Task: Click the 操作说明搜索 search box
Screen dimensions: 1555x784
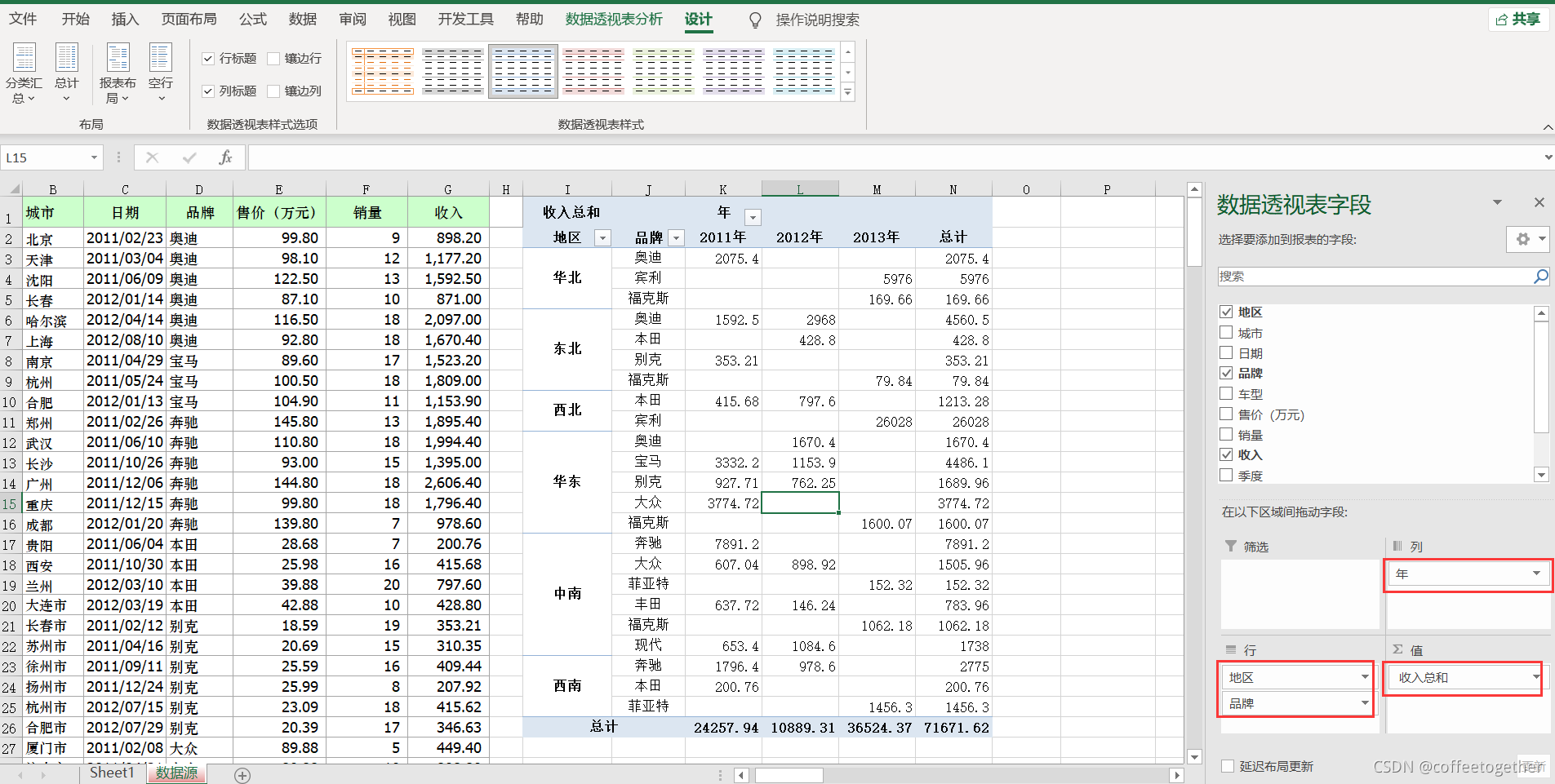Action: (x=817, y=20)
